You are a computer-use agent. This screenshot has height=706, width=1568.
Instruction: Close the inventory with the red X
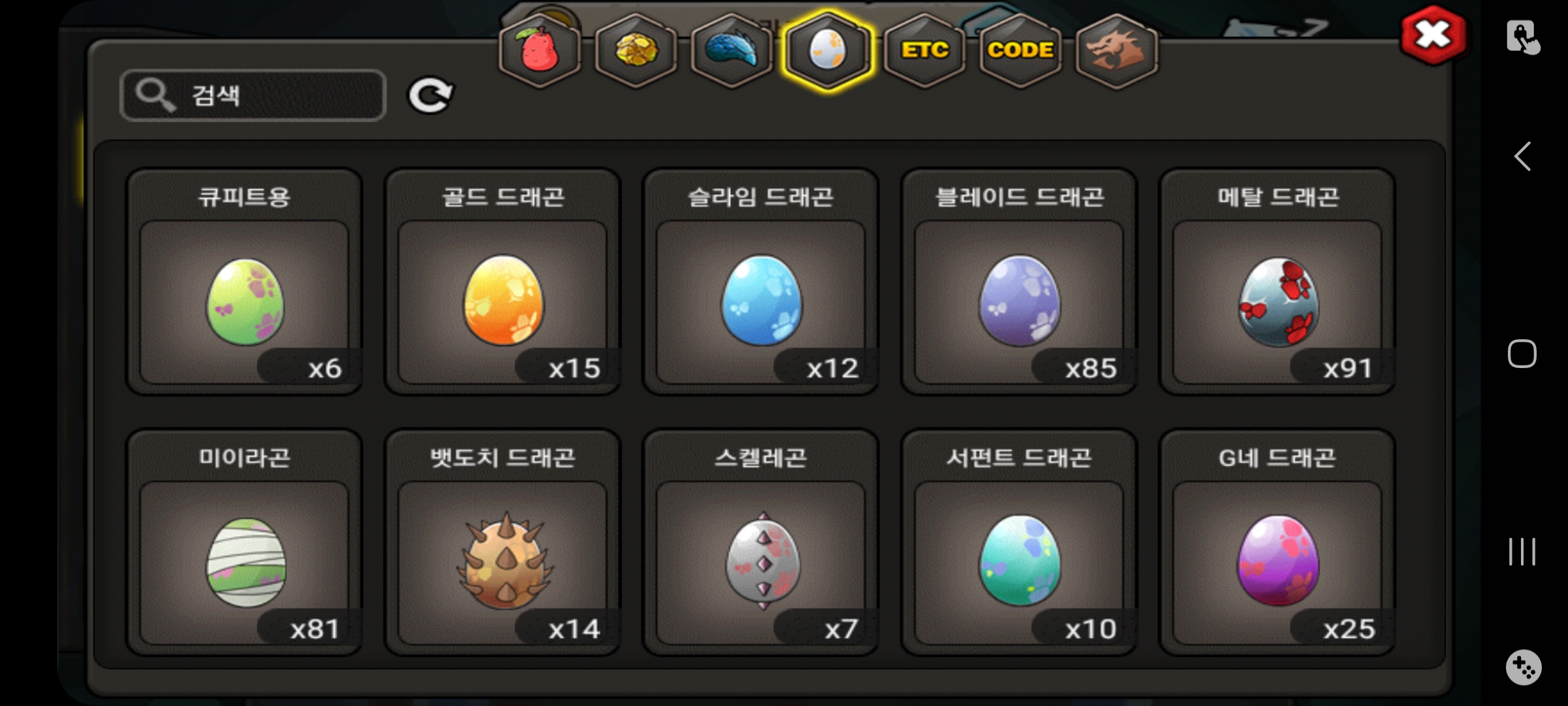pyautogui.click(x=1433, y=35)
